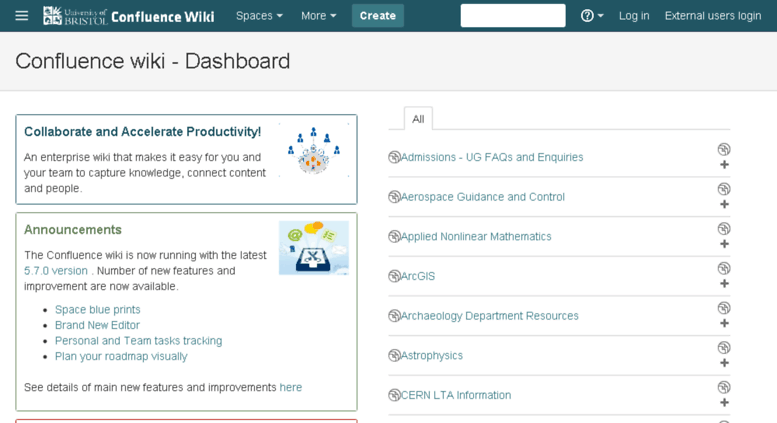Click space icon beside CERN LTA Information
Image resolution: width=777 pixels, height=423 pixels.
point(394,395)
